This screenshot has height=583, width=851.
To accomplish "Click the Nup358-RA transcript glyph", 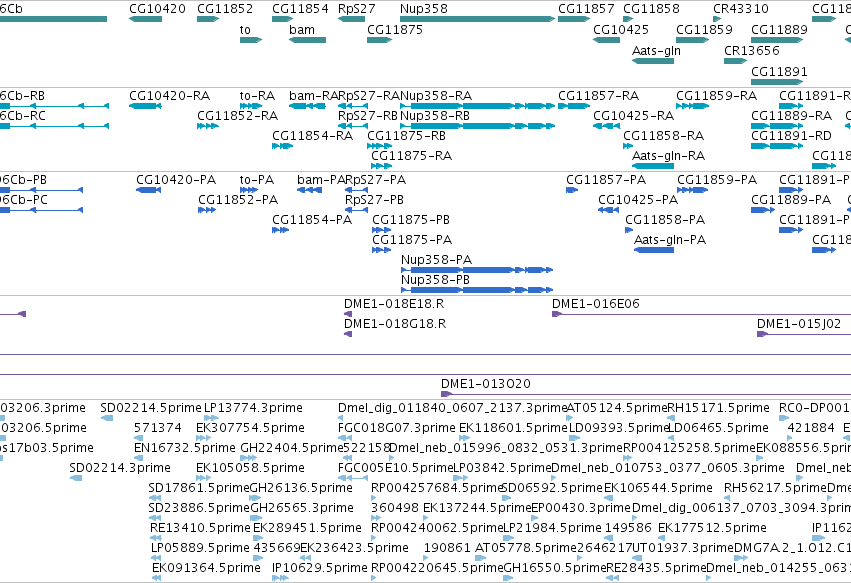I will point(478,106).
